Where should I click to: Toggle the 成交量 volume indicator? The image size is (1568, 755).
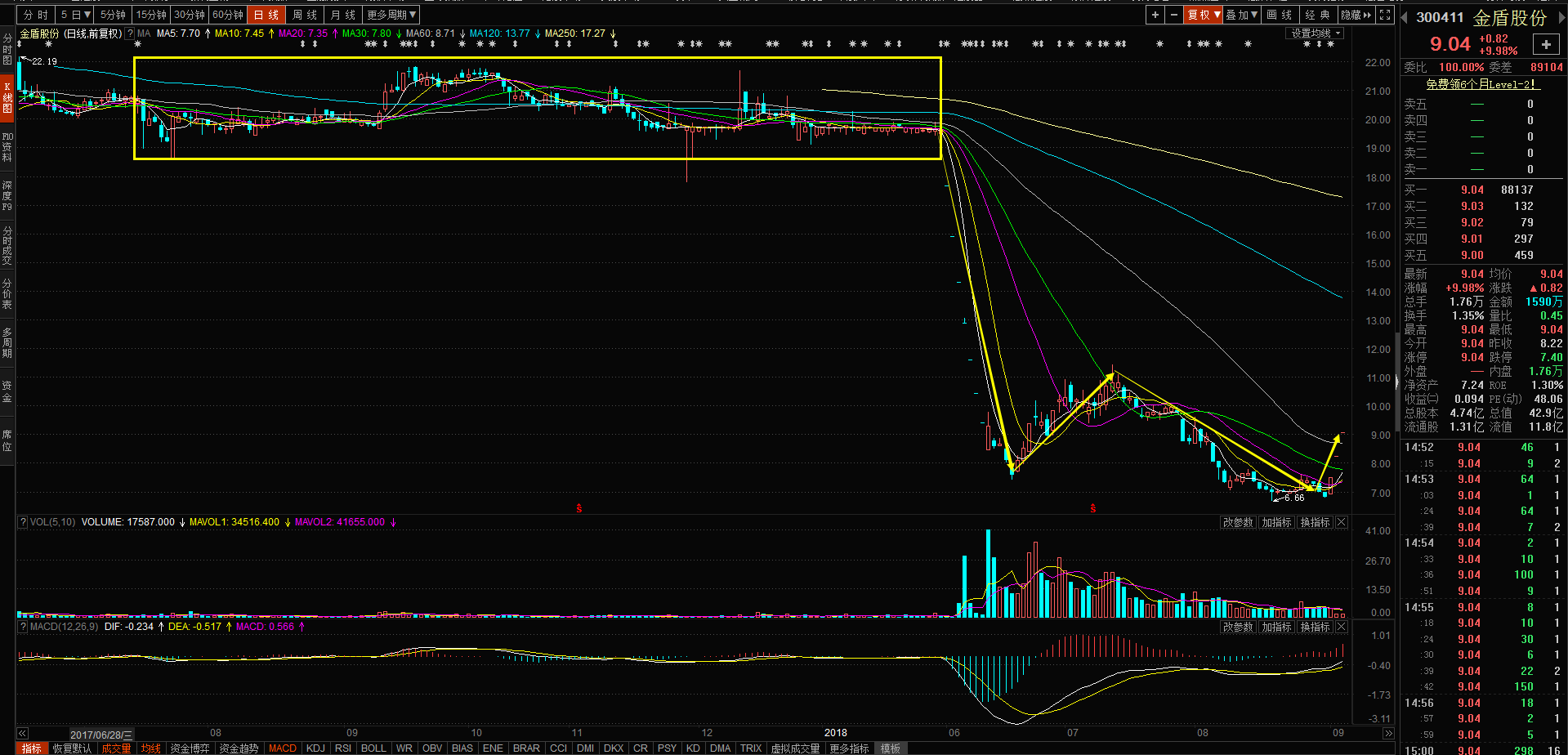[x=116, y=748]
